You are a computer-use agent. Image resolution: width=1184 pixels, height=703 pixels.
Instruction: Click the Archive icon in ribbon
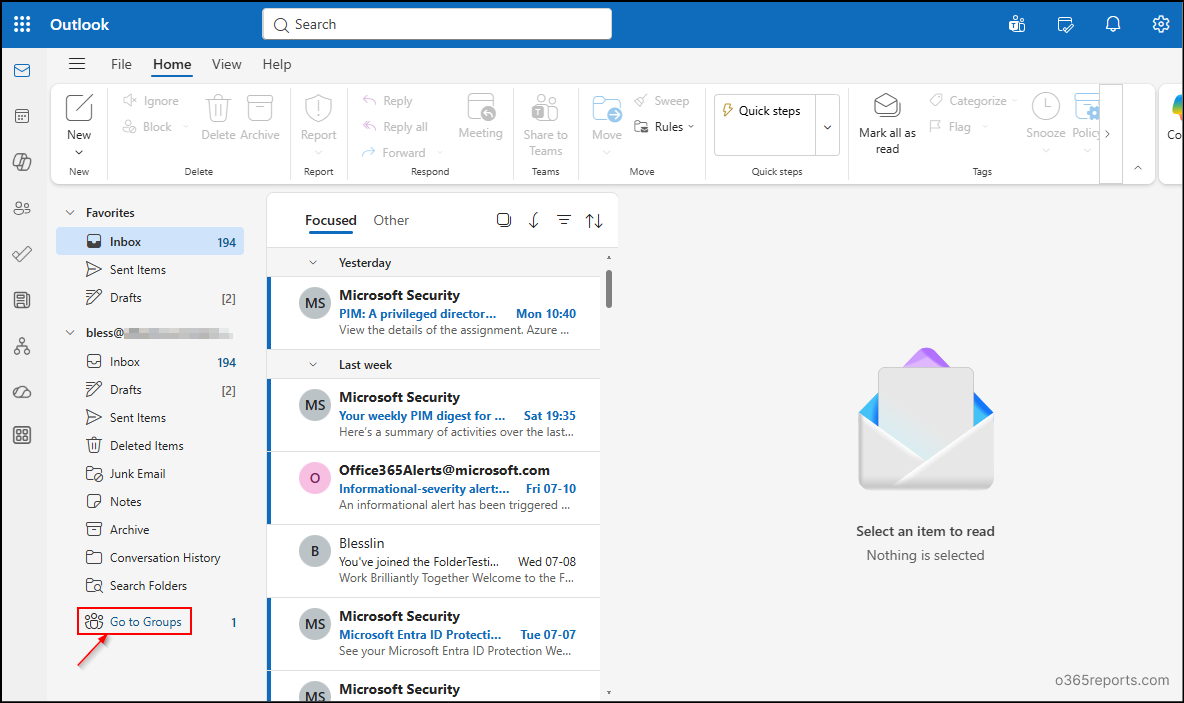(x=260, y=108)
